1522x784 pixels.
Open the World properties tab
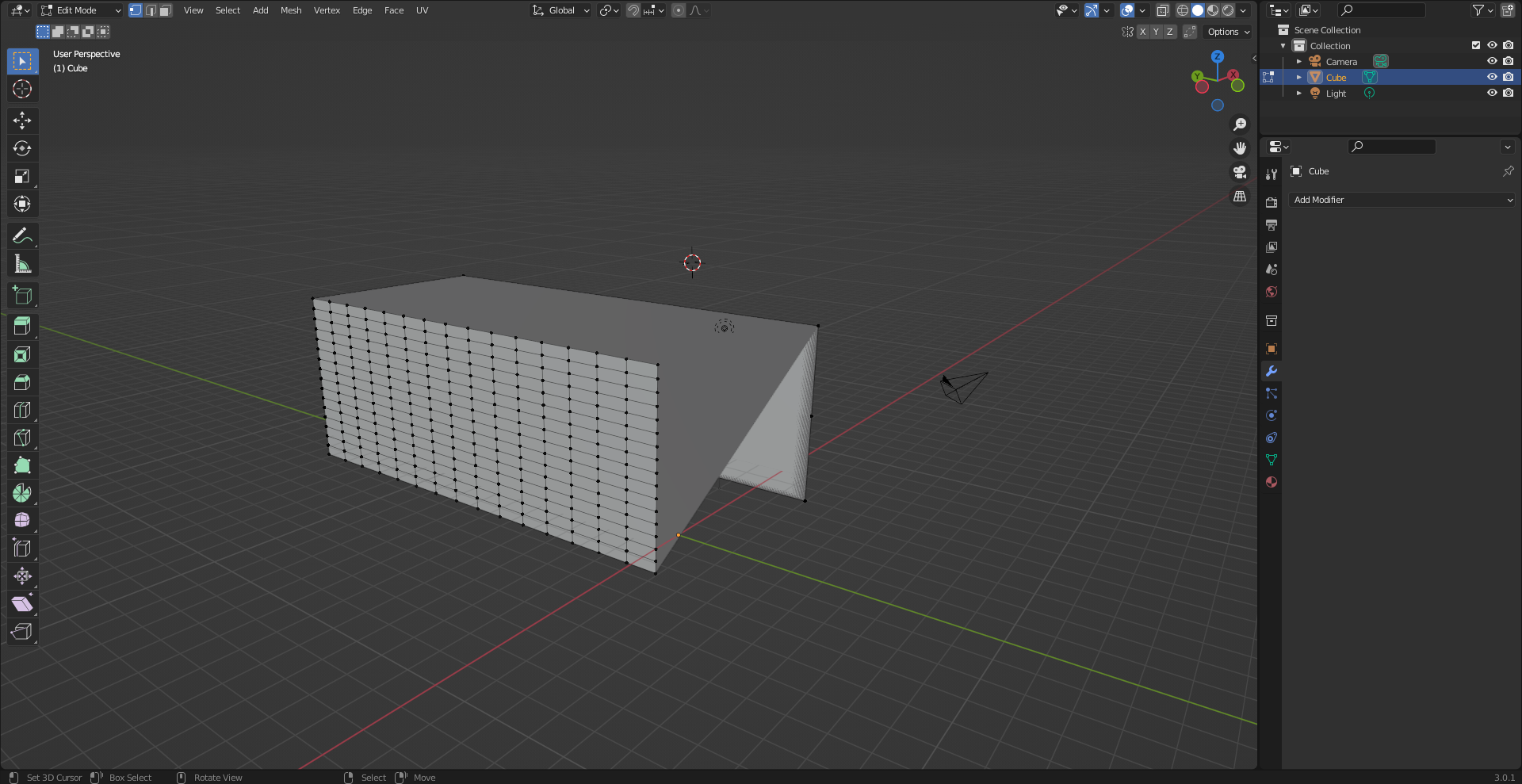click(x=1272, y=292)
